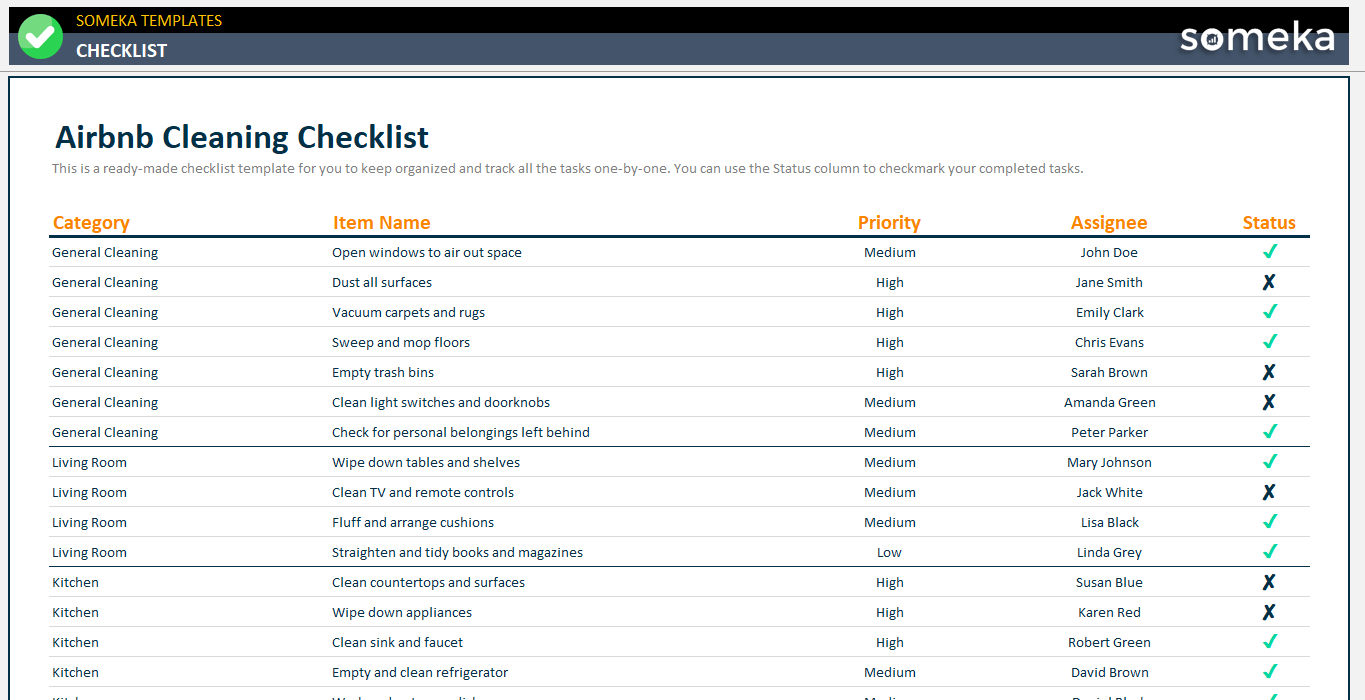The image size is (1365, 700).
Task: Click the Category column header
Action: coord(91,223)
